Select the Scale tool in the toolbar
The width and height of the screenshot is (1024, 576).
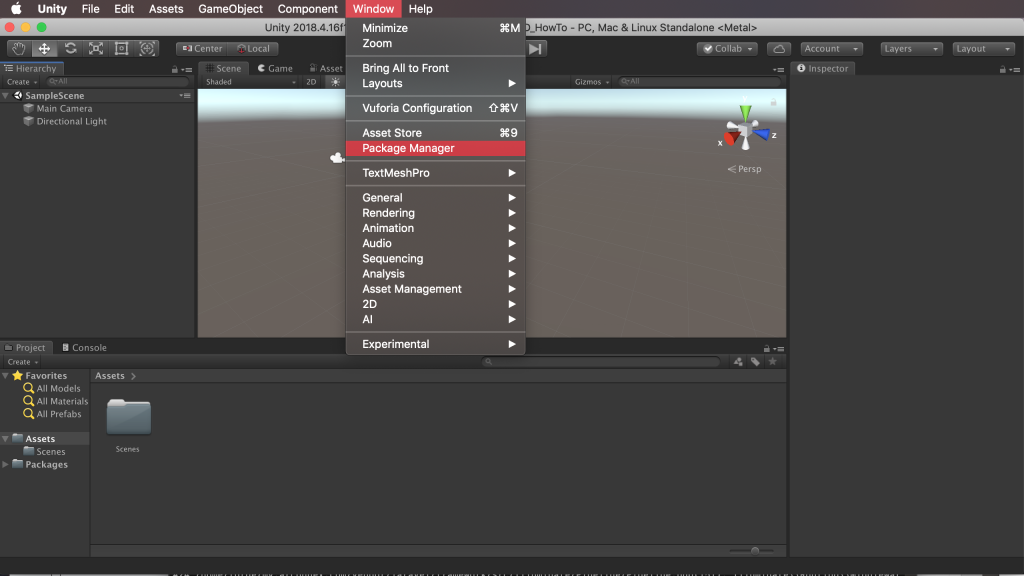(x=96, y=48)
